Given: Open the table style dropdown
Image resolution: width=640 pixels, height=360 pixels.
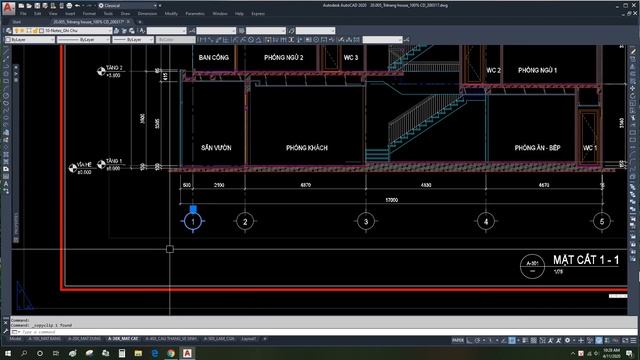Looking at the screenshot, I should 266,31.
